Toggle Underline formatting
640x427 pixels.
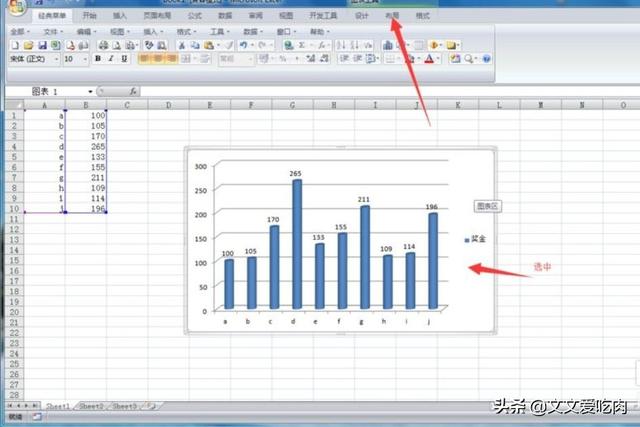pos(124,59)
